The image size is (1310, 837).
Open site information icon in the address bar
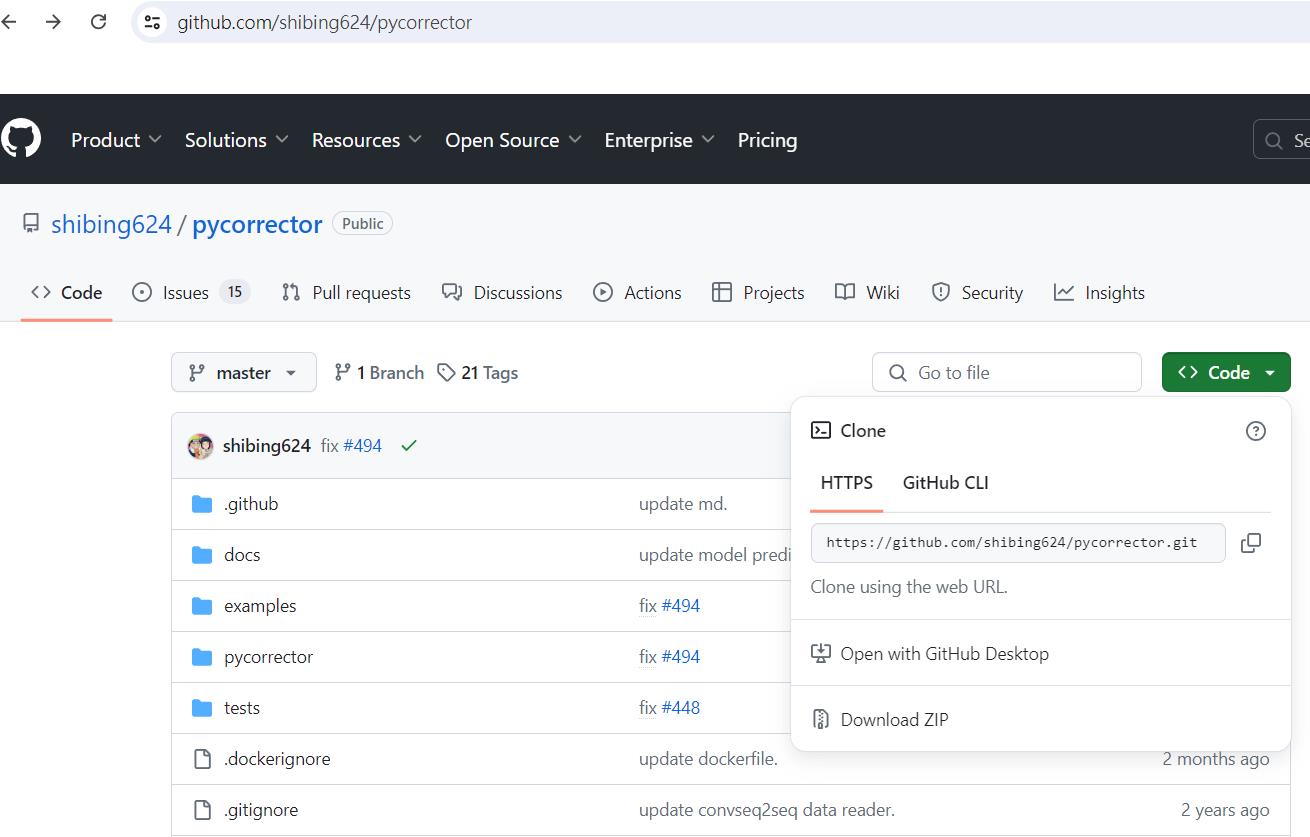click(x=152, y=21)
